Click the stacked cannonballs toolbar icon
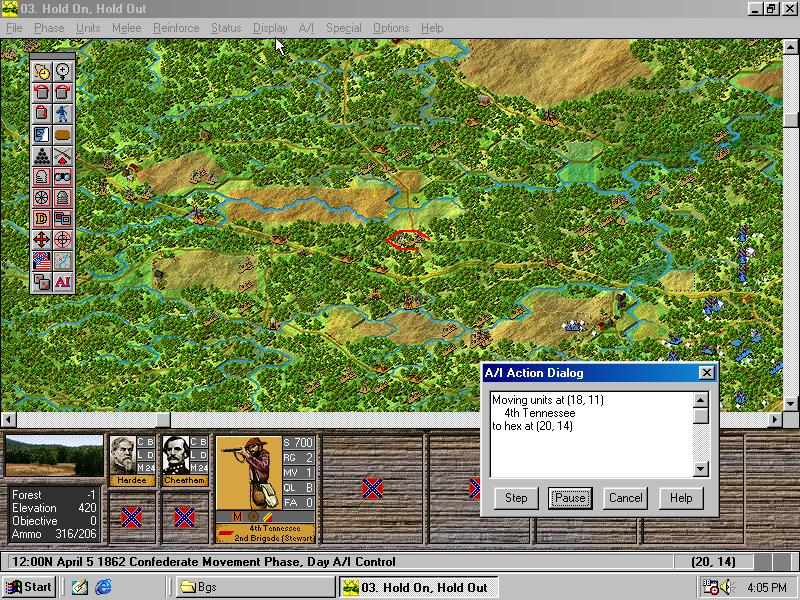The image size is (800, 600). 42,156
